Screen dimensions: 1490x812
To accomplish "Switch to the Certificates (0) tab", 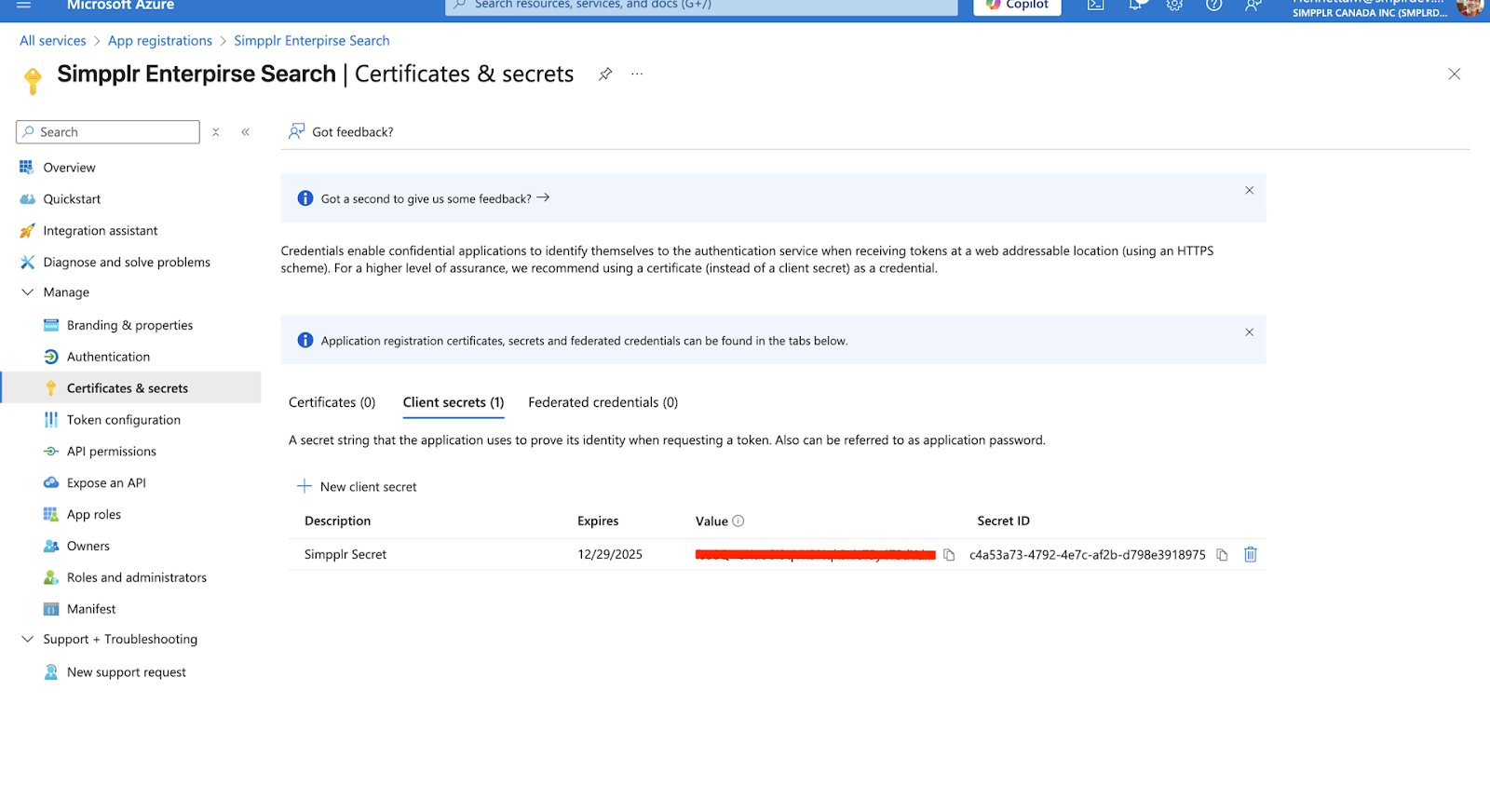I will click(332, 402).
